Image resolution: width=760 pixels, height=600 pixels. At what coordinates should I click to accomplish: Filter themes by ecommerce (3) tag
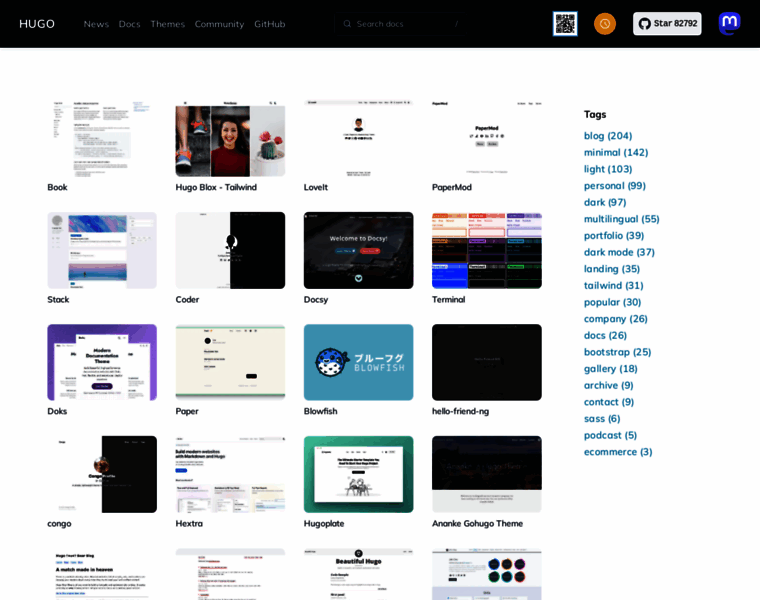(x=618, y=452)
